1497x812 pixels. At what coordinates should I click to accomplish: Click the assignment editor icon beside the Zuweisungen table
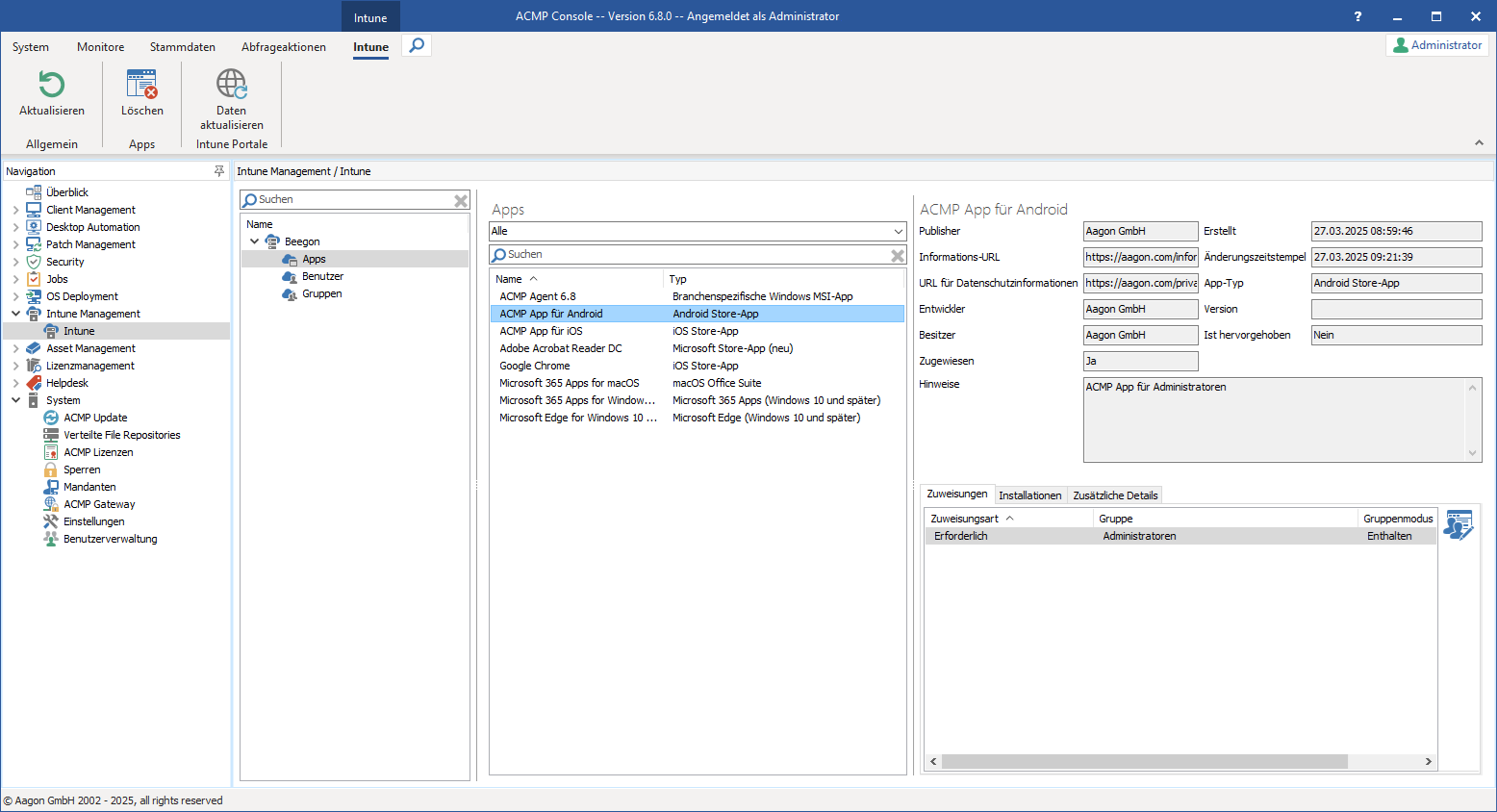(1459, 524)
